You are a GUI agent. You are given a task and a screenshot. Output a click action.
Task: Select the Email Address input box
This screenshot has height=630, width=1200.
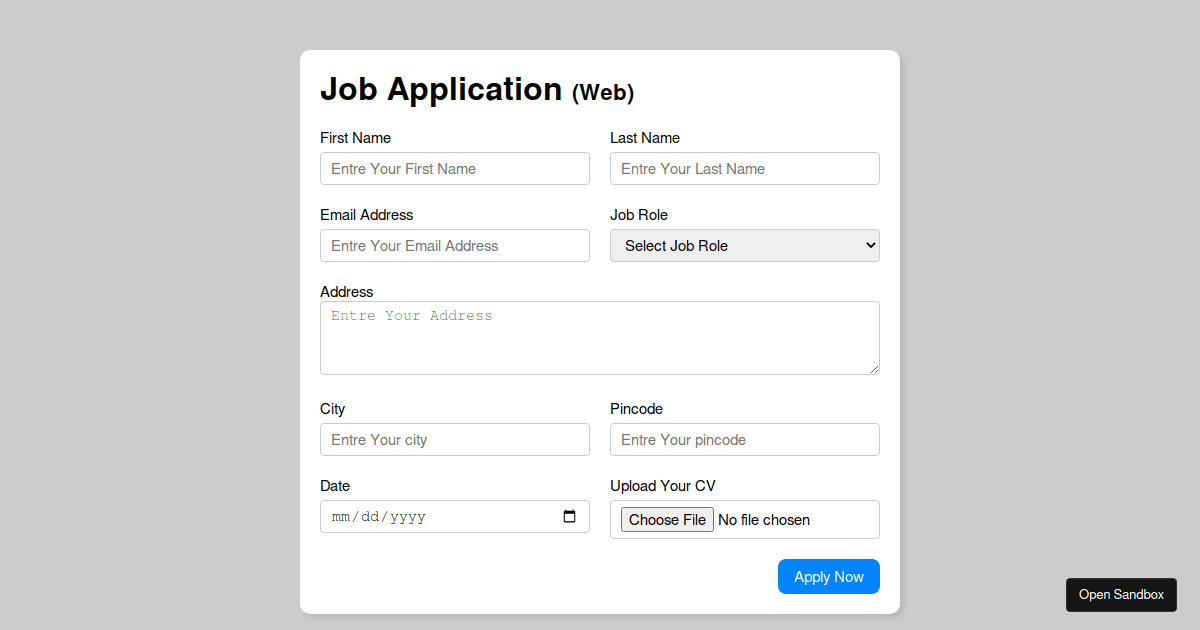point(455,245)
